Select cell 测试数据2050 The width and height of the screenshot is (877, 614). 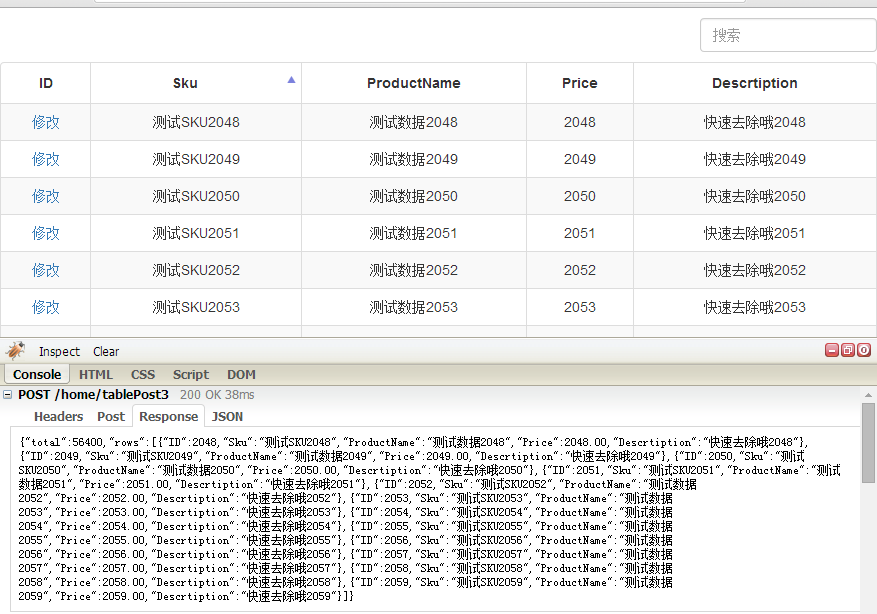(x=414, y=196)
